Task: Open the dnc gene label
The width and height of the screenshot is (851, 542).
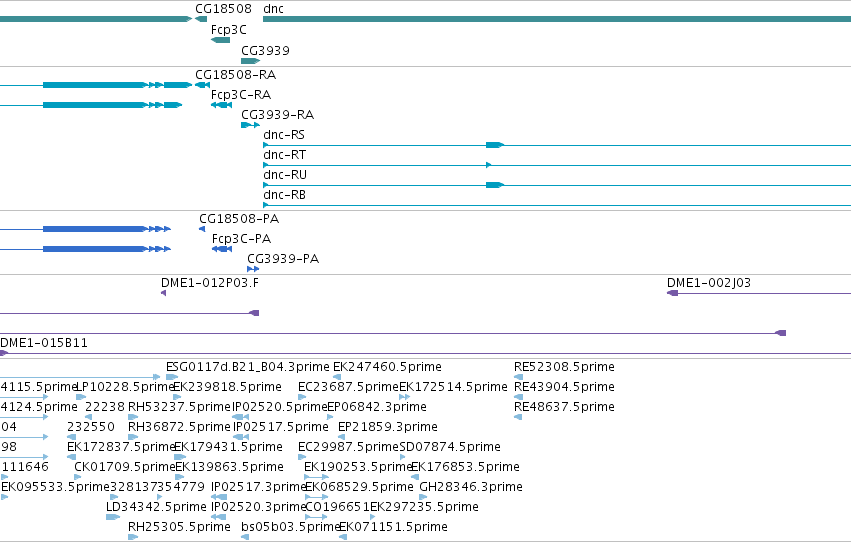Action: tap(274, 9)
